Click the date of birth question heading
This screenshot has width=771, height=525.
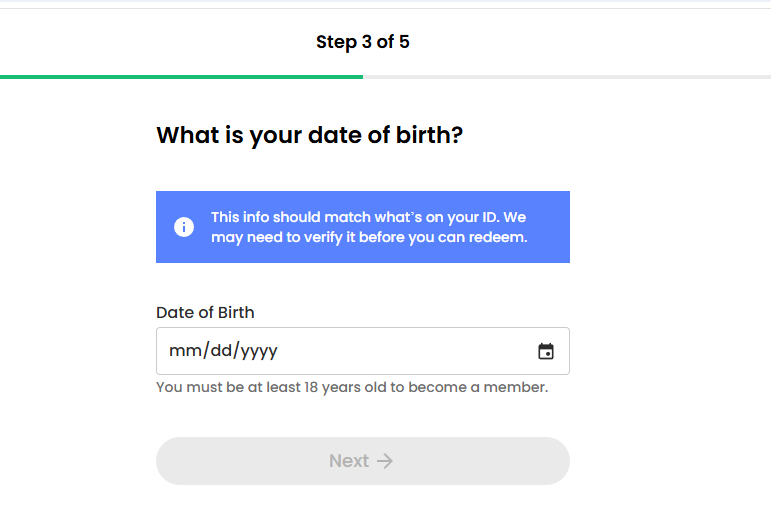click(309, 135)
